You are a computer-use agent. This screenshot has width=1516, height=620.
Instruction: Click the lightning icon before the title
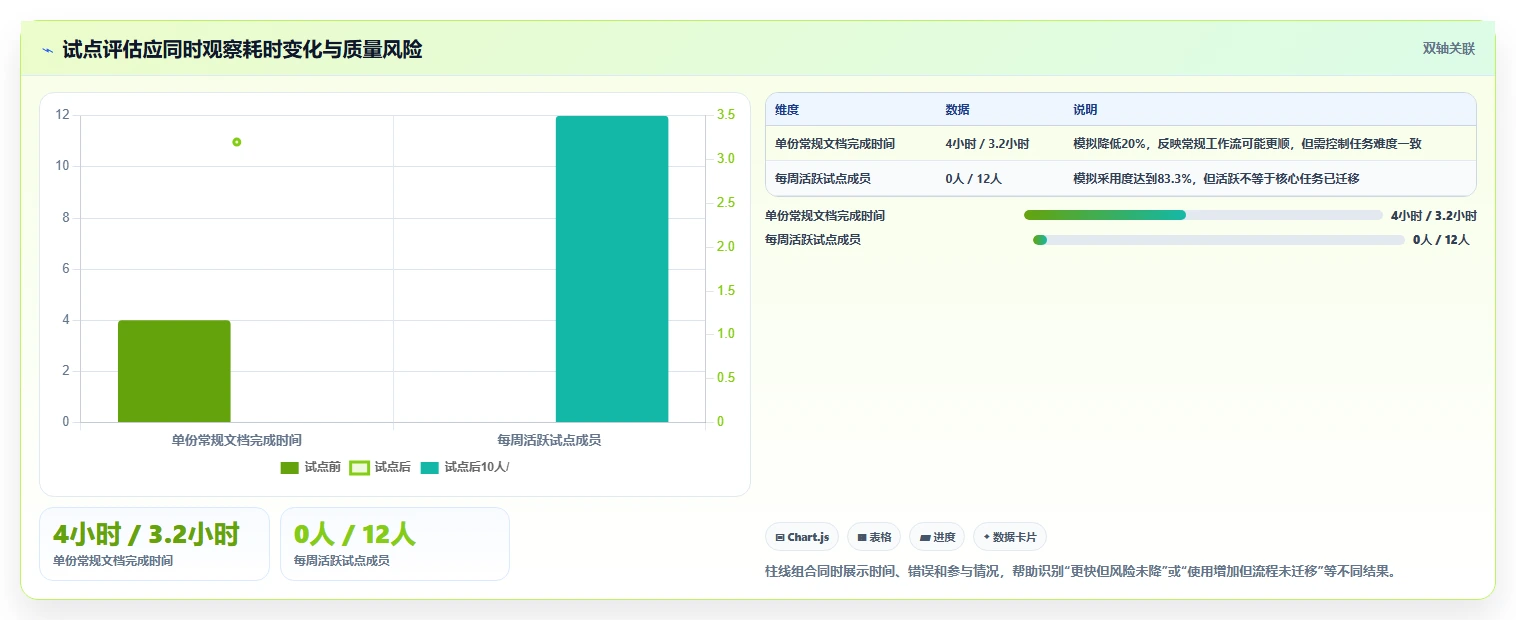tap(48, 50)
